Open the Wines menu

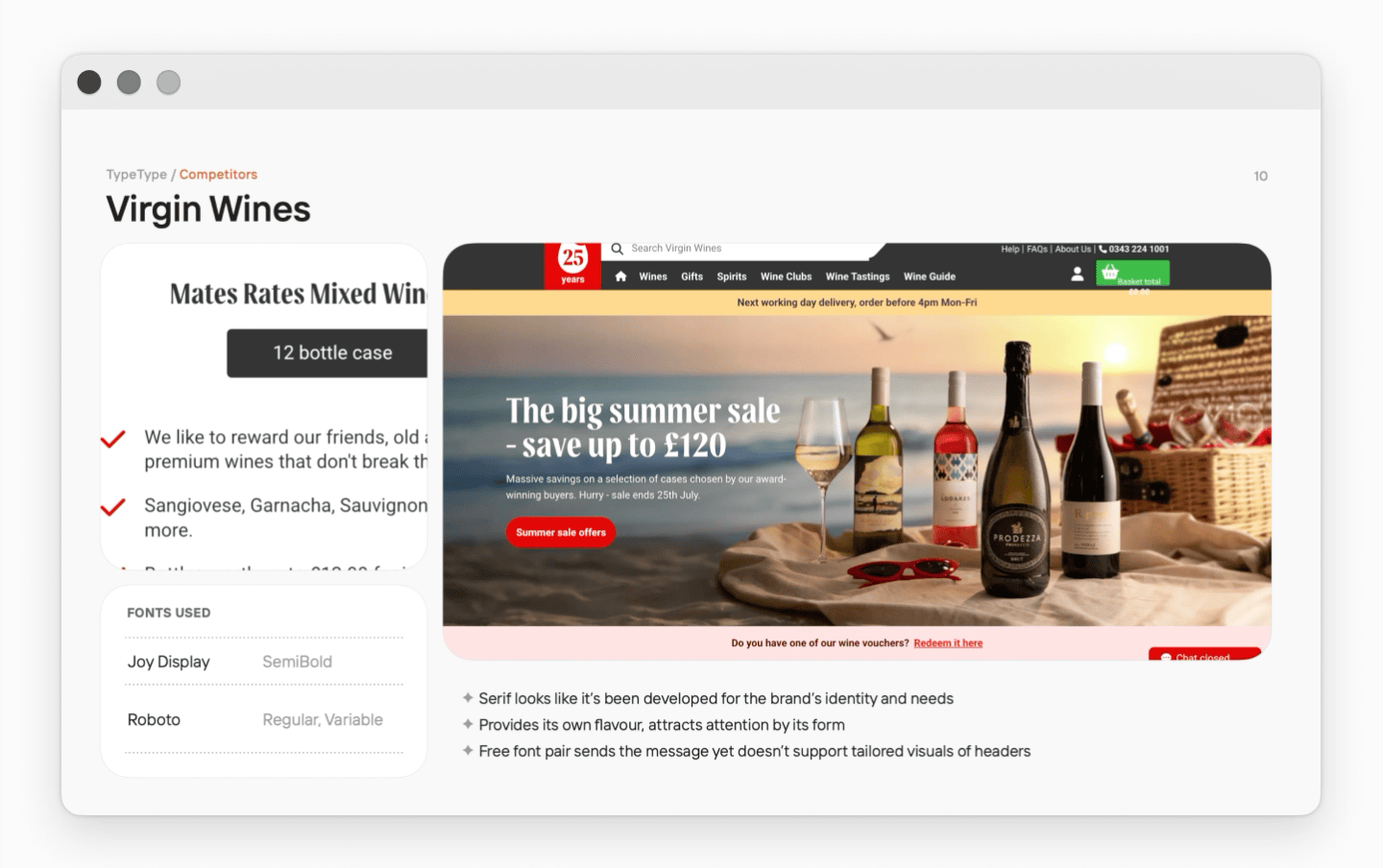click(x=653, y=277)
